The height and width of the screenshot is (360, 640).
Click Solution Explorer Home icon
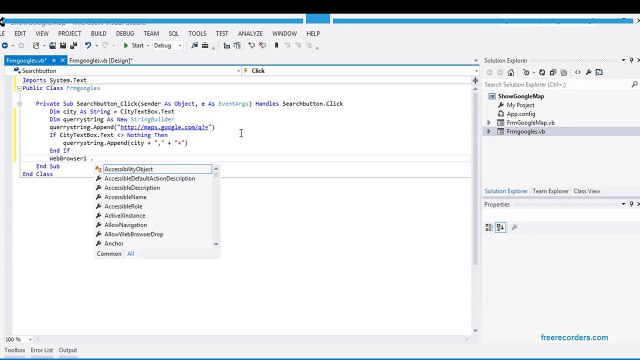(511, 72)
